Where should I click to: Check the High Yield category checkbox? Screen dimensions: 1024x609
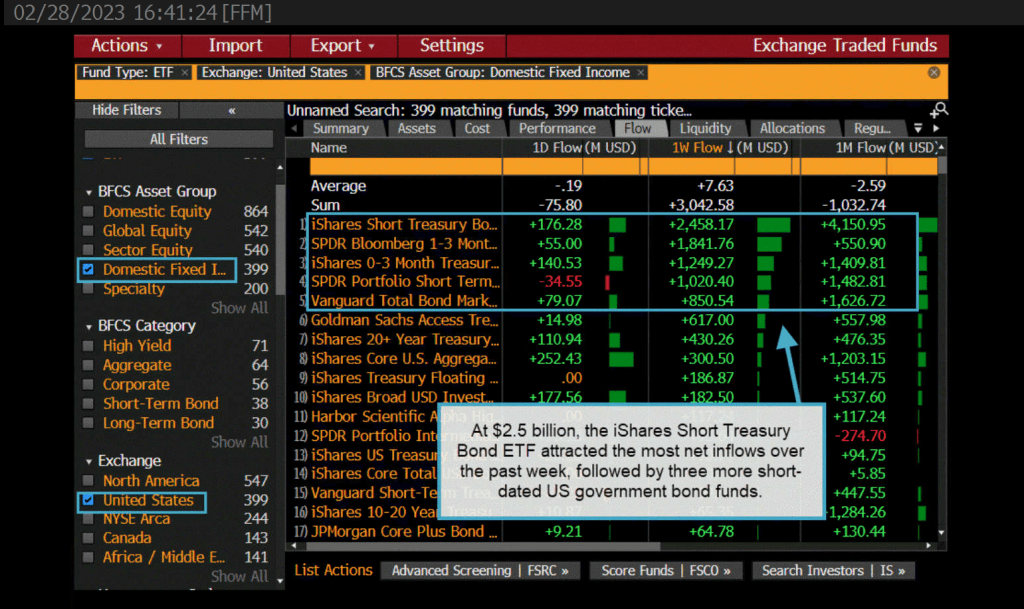[88, 346]
